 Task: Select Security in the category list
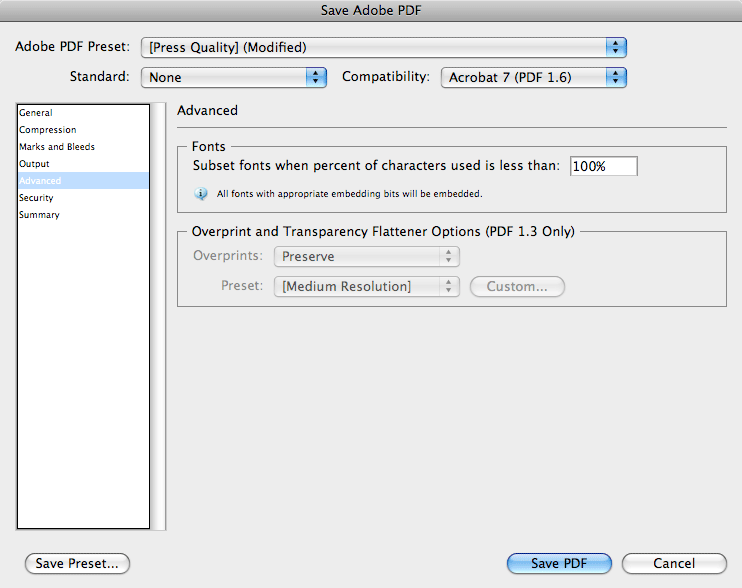tap(83, 198)
